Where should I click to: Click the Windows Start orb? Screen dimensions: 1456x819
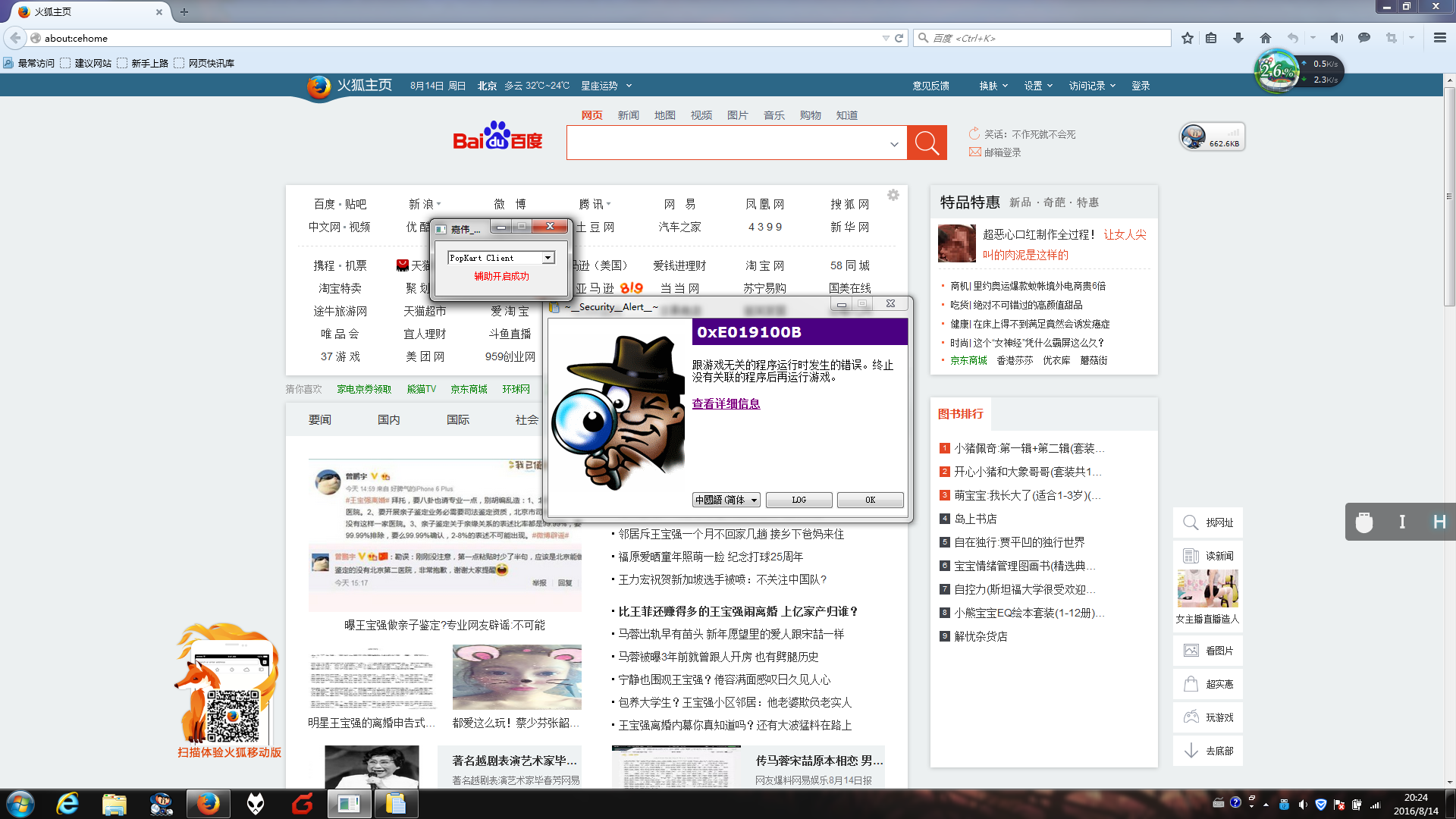point(20,804)
